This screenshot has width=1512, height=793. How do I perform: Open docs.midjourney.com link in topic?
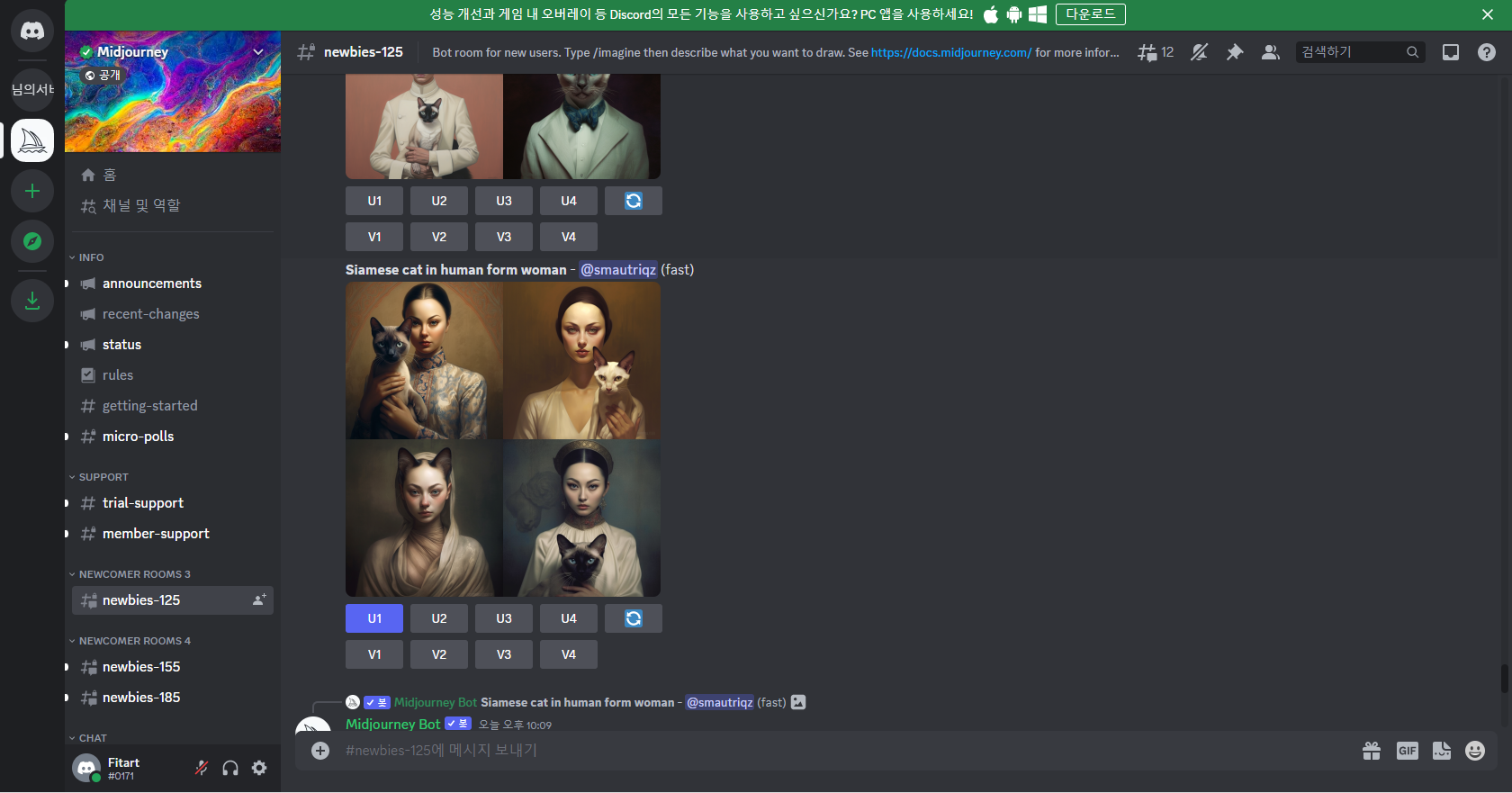(951, 52)
